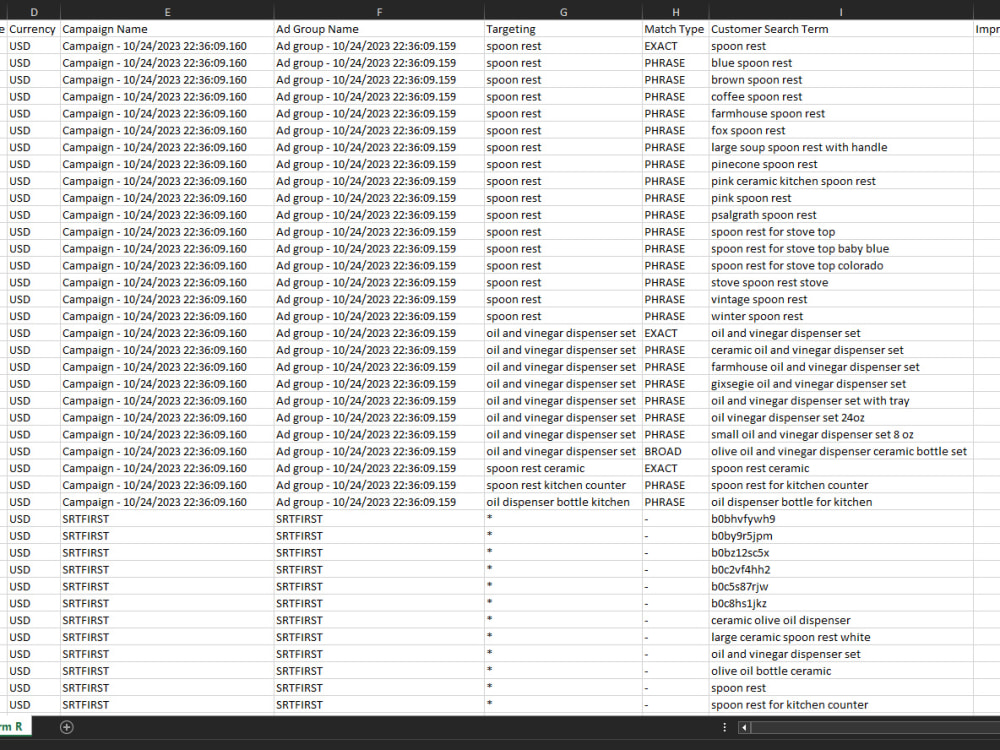
Task: Select 'ceramic oil and vinegar dispenser set' cell
Action: tap(841, 350)
